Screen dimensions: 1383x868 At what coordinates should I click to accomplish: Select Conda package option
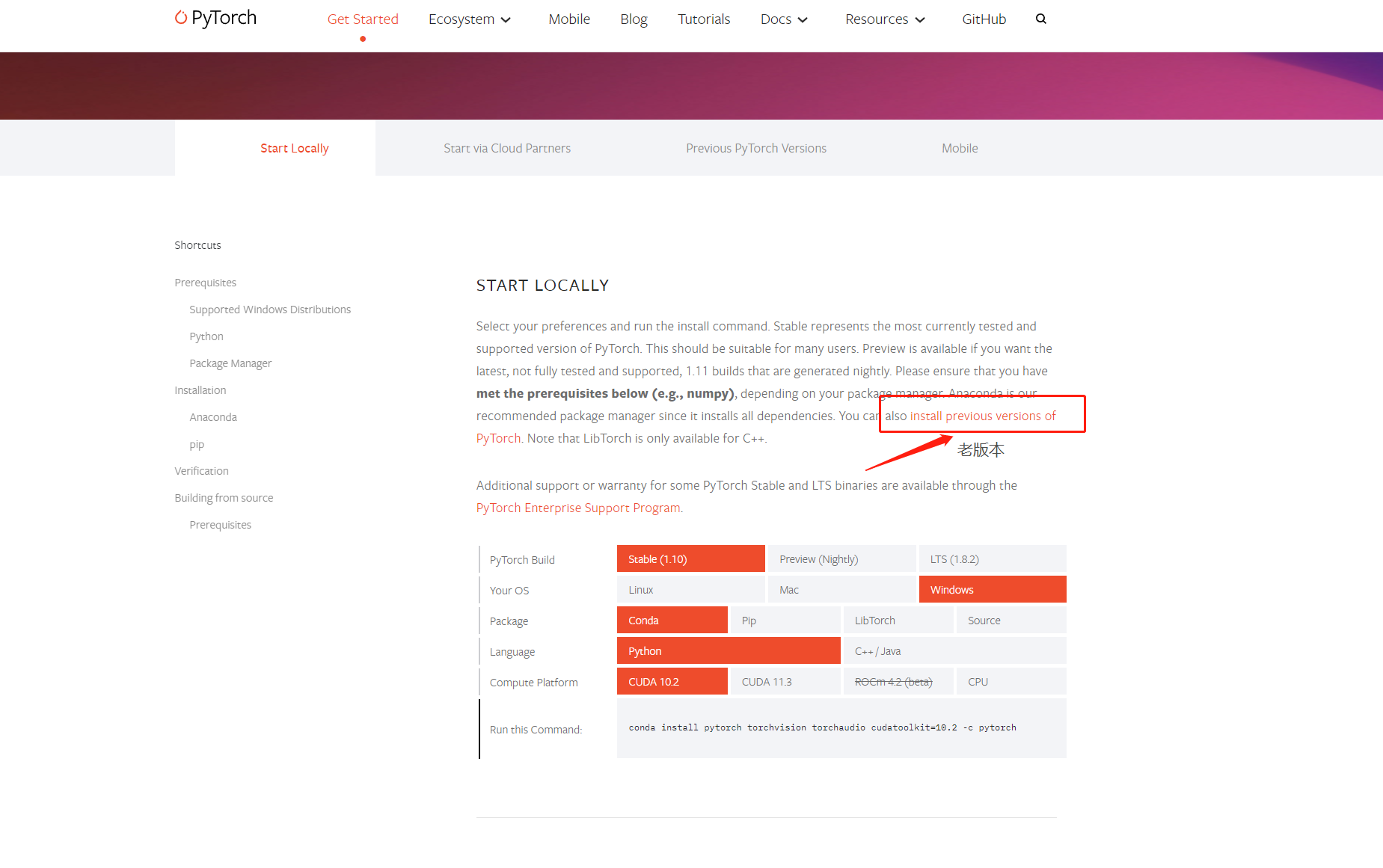tap(672, 621)
